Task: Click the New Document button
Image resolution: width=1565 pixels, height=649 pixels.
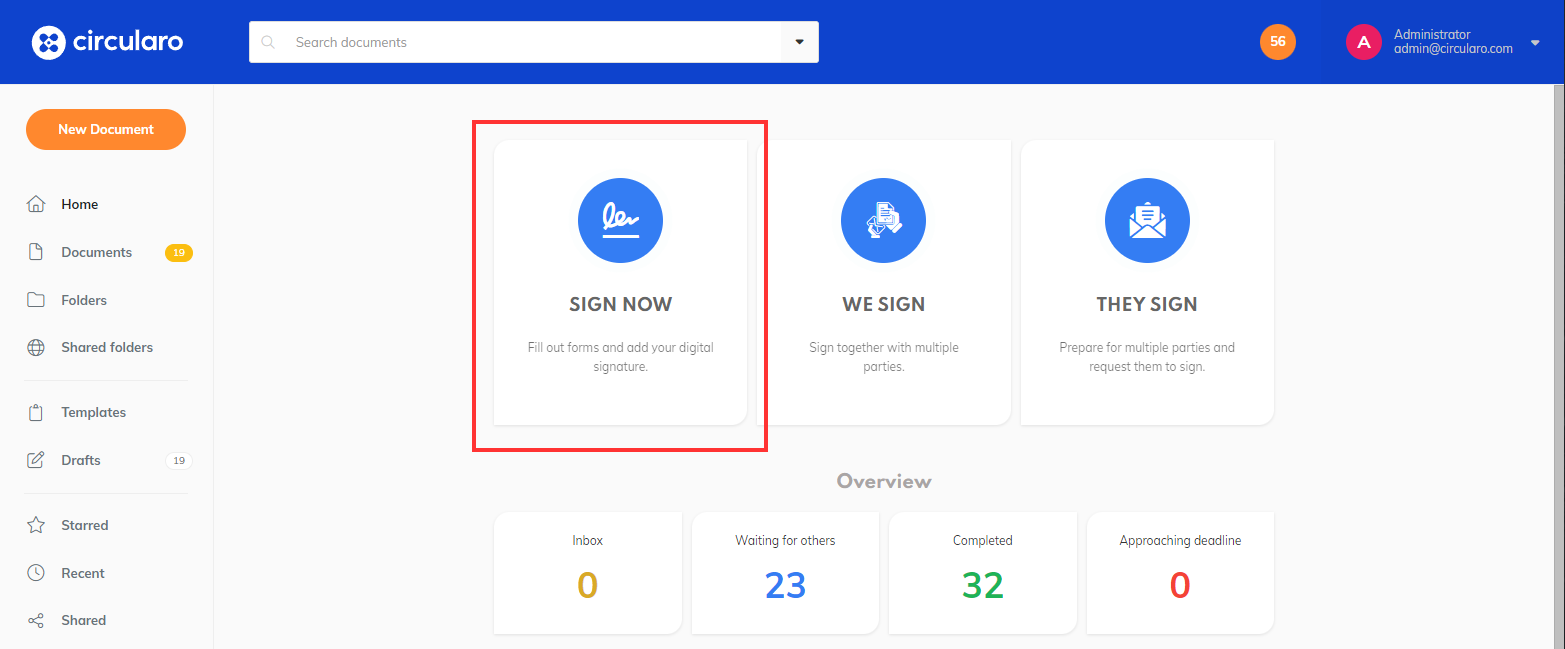Action: pyautogui.click(x=105, y=129)
